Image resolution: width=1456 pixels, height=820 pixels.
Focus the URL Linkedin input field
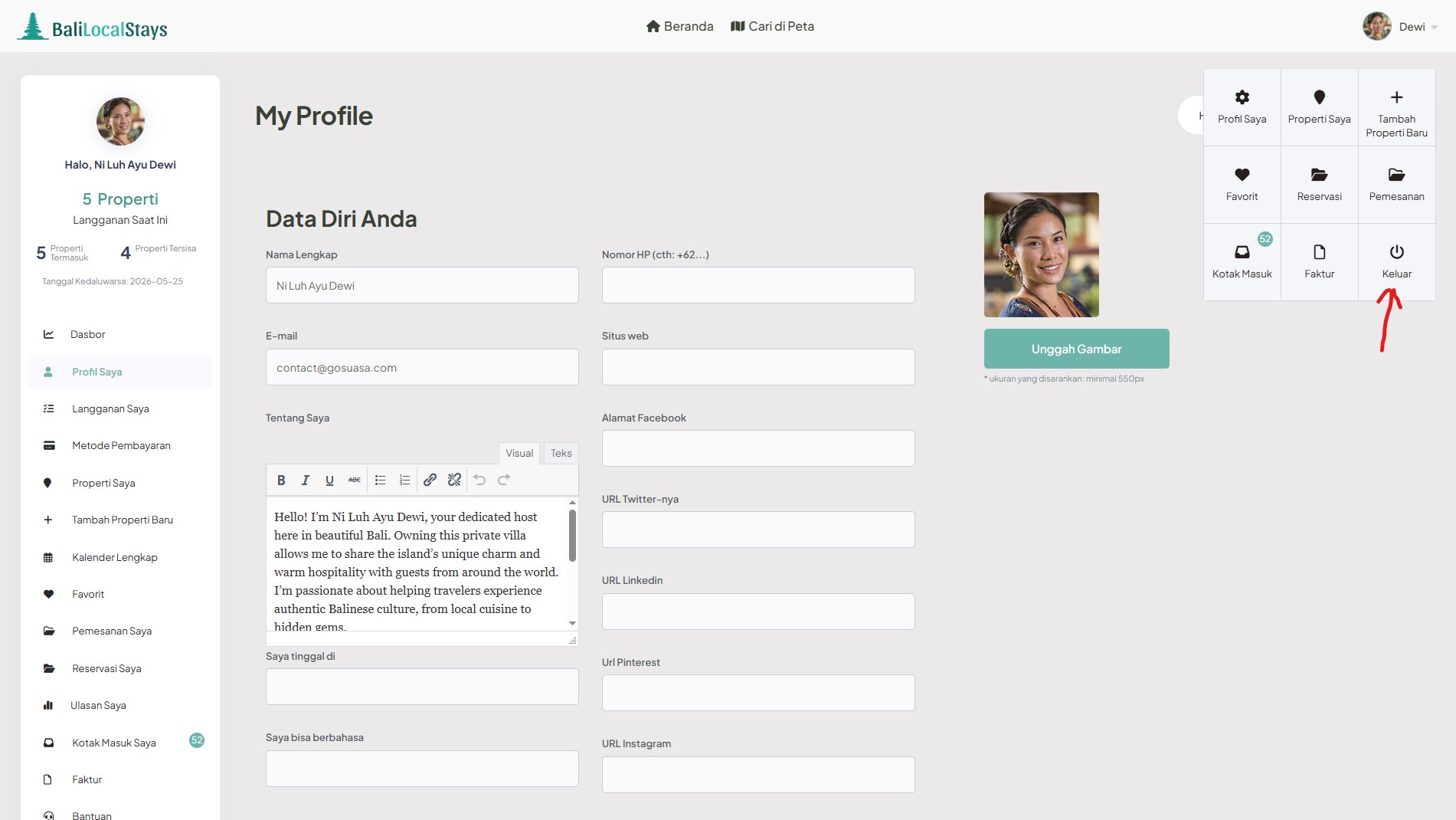(758, 612)
